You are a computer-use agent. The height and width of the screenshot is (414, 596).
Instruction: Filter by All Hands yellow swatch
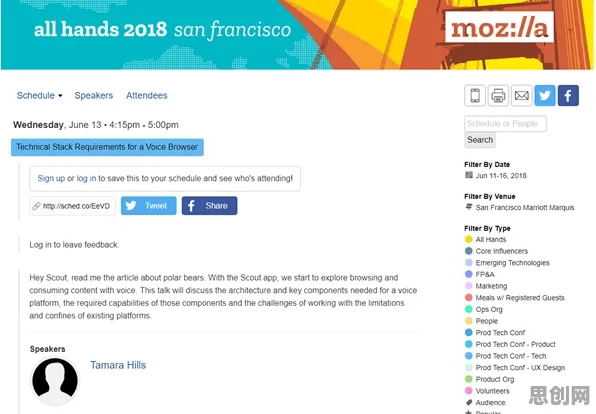click(469, 239)
